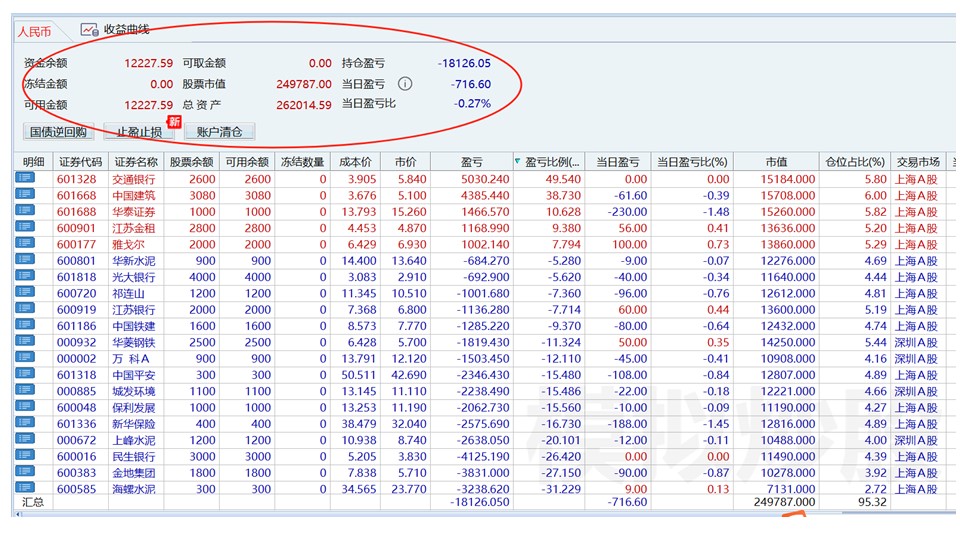Open detail icon for 光大银行 row

[x=25, y=276]
